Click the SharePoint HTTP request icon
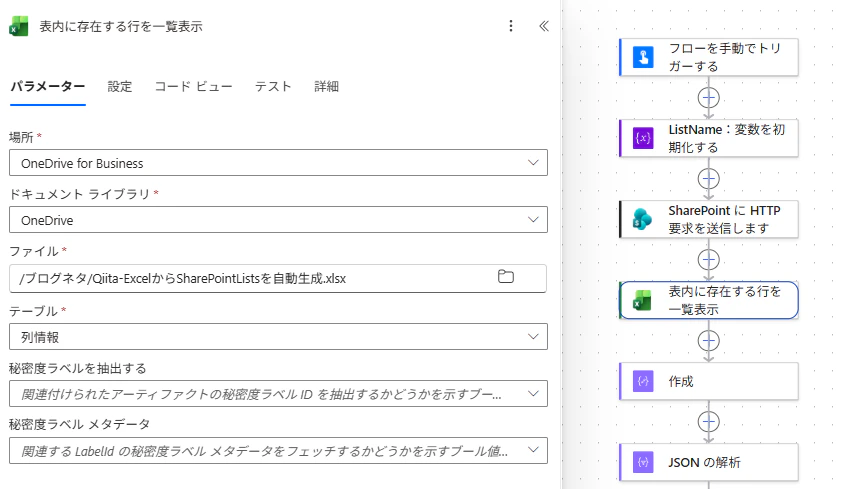Screen dimensions: 844x489 pos(643,219)
